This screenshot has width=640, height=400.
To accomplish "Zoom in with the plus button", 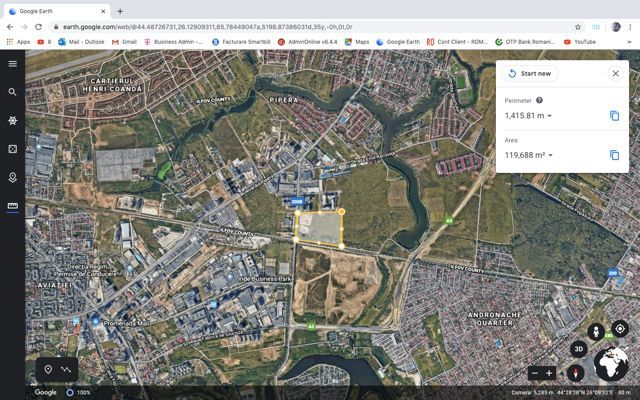I will [x=549, y=373].
